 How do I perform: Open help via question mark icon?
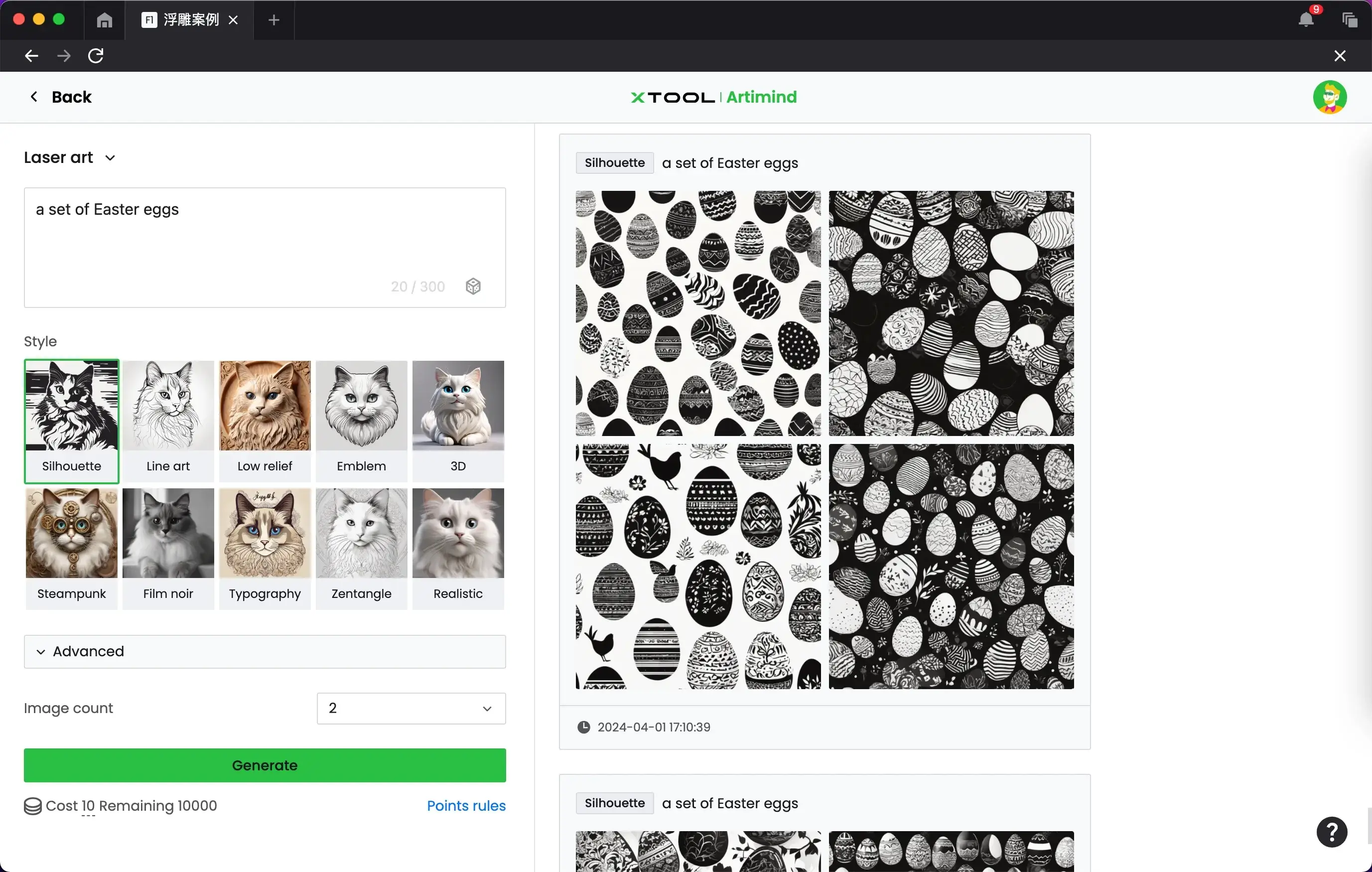[x=1332, y=832]
